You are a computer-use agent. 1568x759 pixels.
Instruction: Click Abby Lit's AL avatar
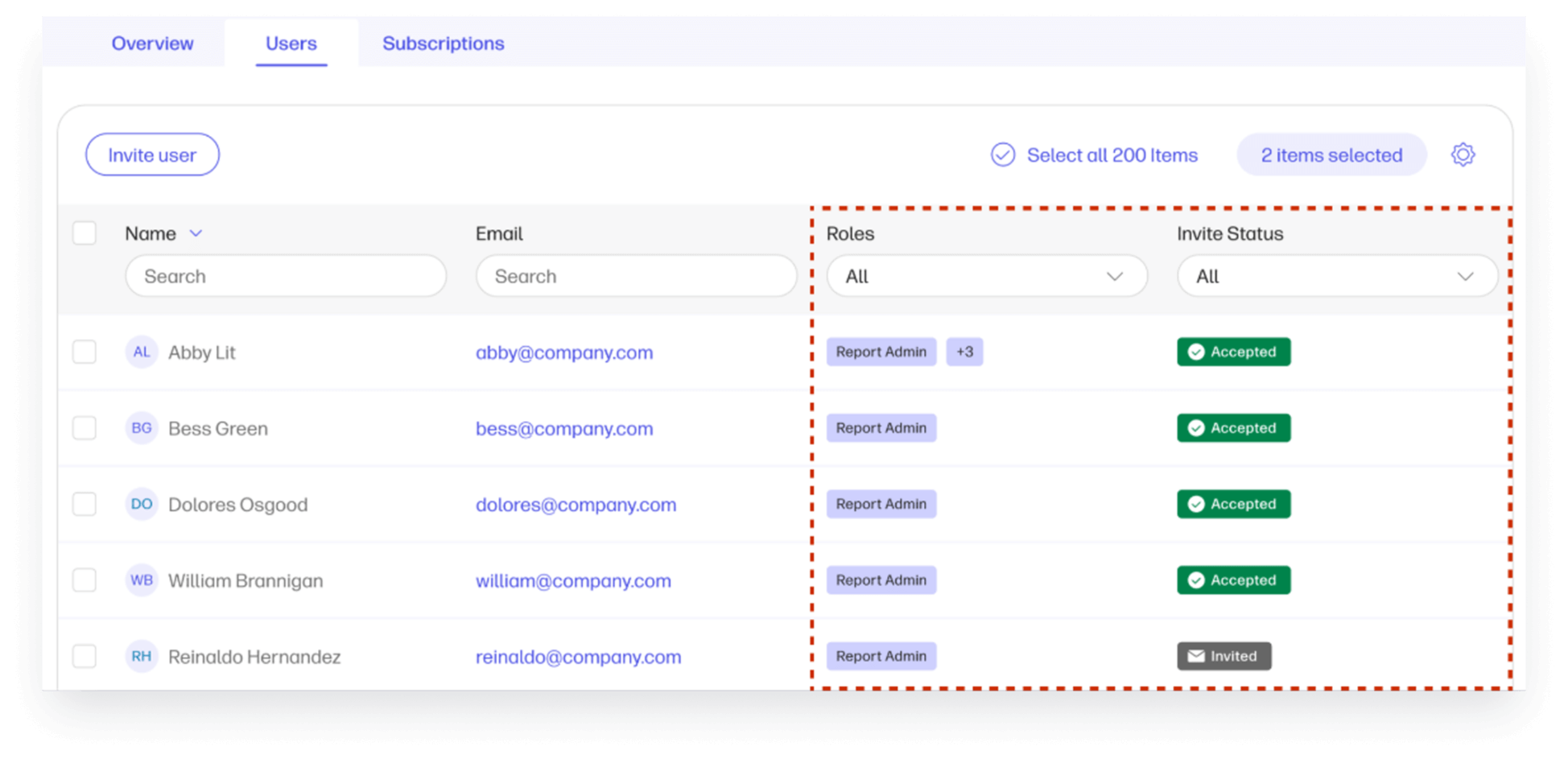click(141, 352)
